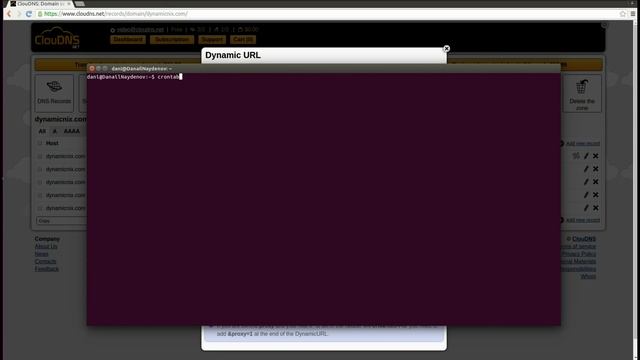The width and height of the screenshot is (640, 360).
Task: Open the Feedback footer link
Action: click(47, 269)
